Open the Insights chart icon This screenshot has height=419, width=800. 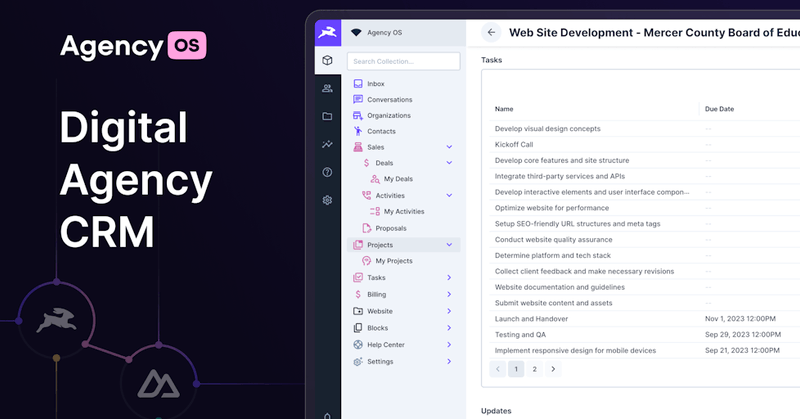pos(328,144)
